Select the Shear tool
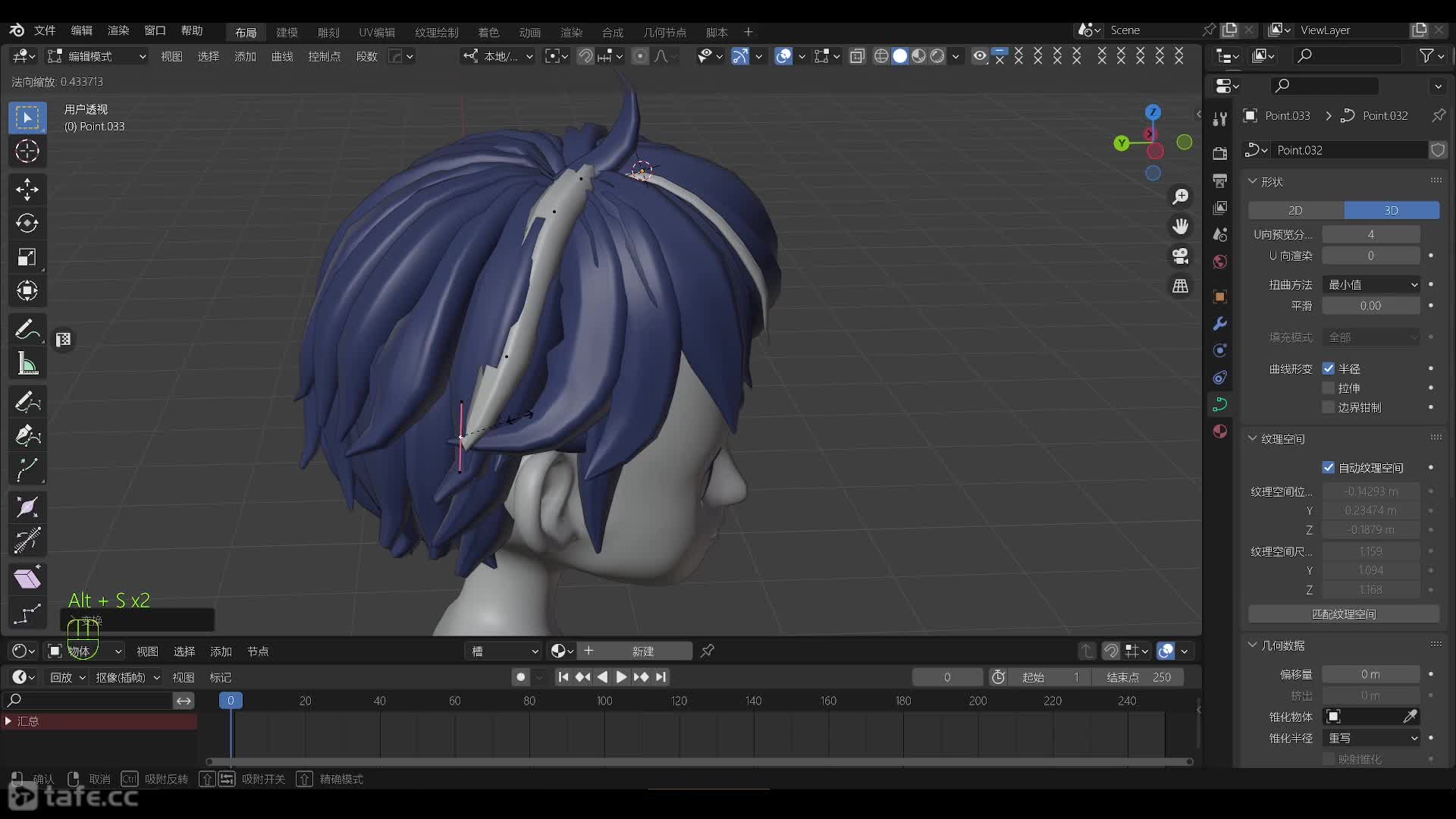The image size is (1456, 819). click(x=27, y=579)
